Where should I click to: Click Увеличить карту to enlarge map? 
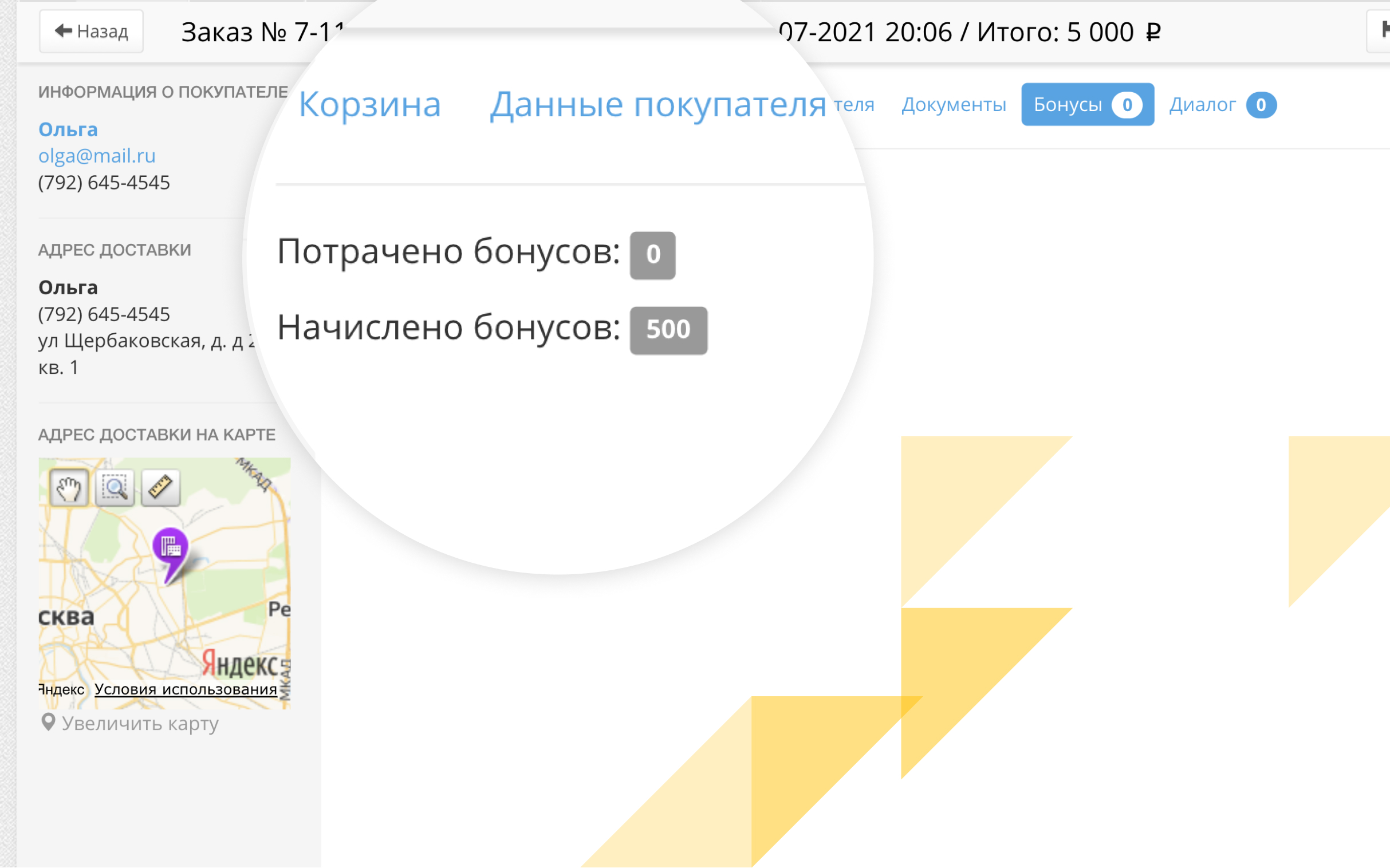[x=140, y=723]
